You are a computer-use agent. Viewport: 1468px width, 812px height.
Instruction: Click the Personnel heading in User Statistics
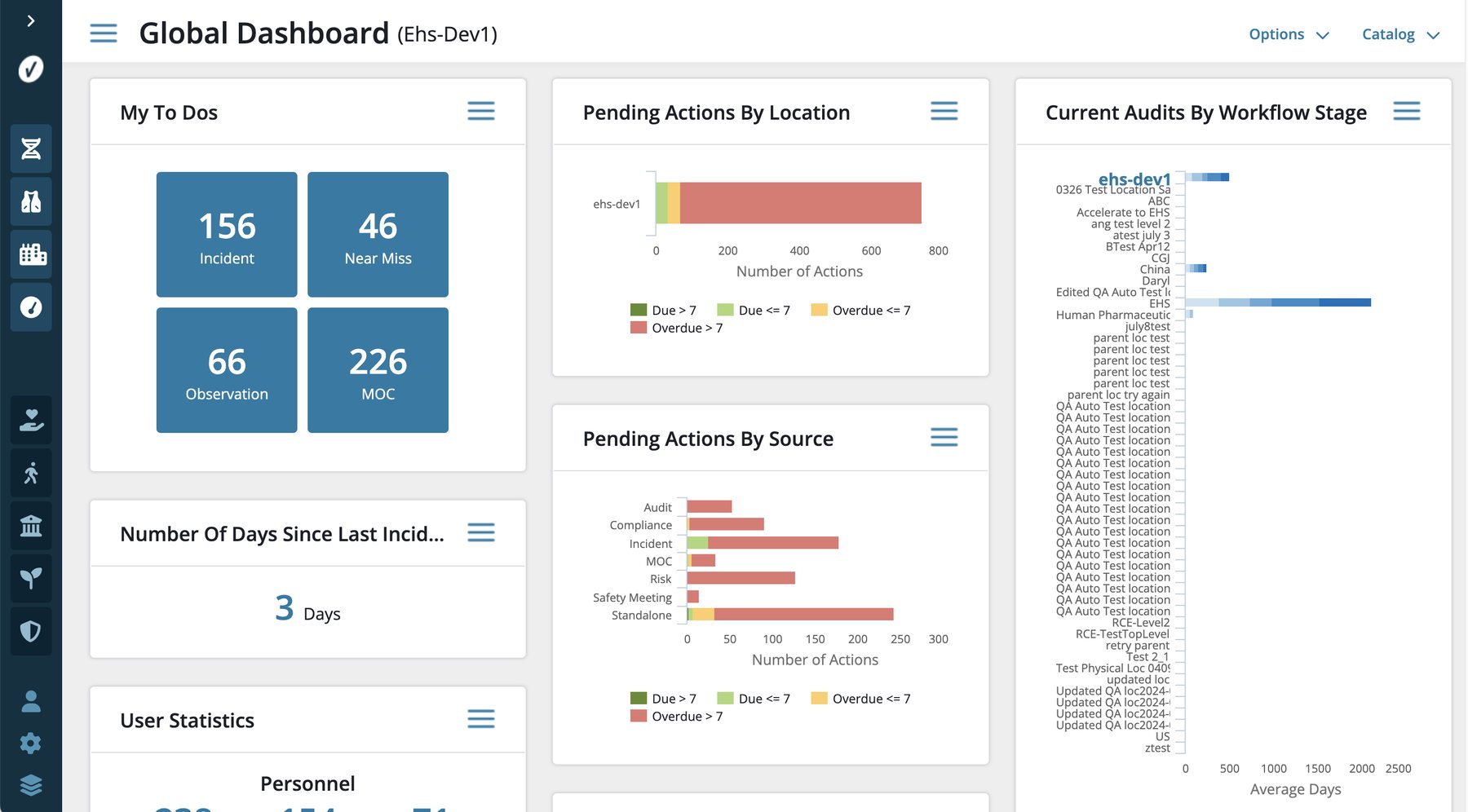click(x=307, y=783)
